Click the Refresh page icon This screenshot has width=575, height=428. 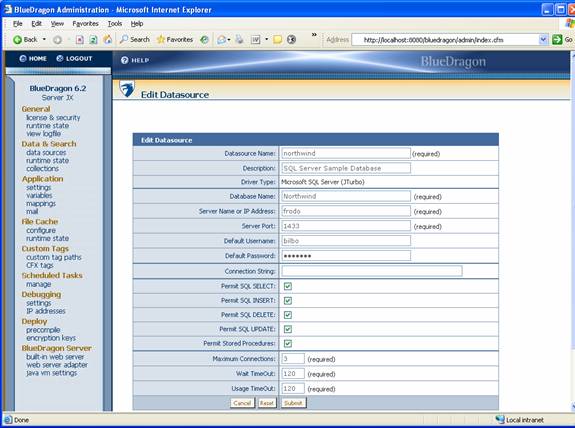coord(94,40)
